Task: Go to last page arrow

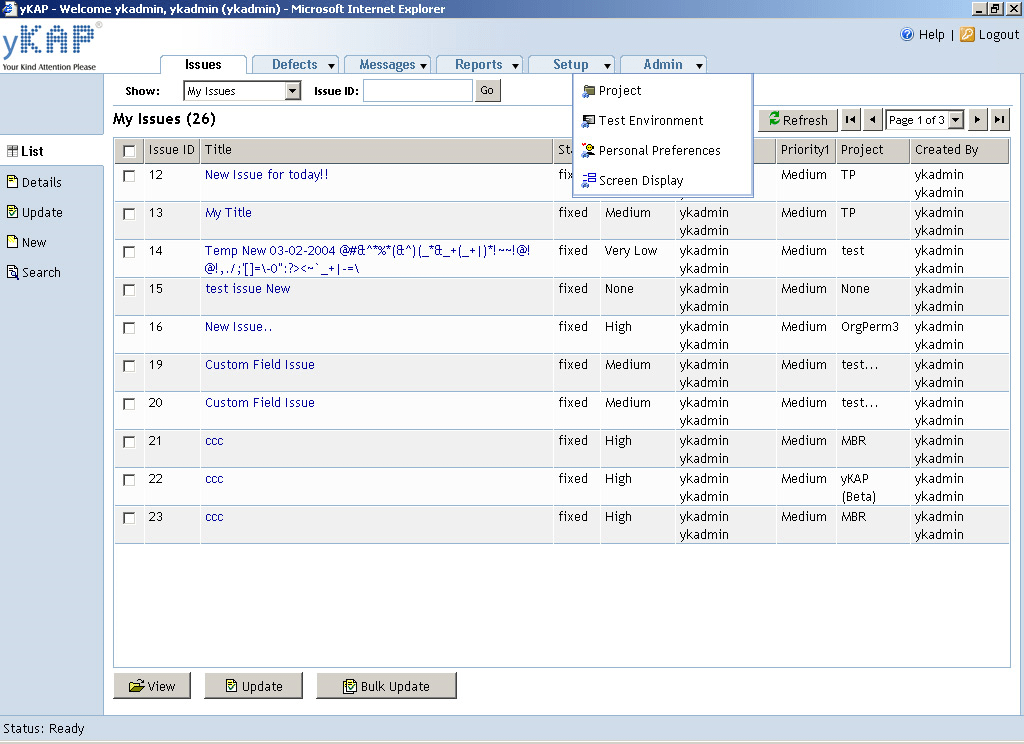Action: tap(999, 120)
